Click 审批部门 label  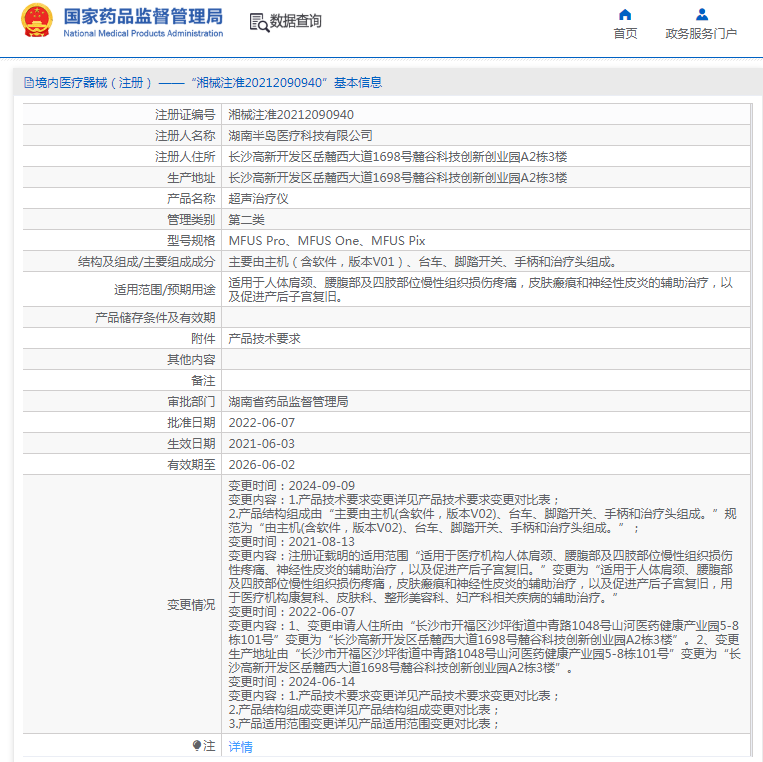click(191, 401)
